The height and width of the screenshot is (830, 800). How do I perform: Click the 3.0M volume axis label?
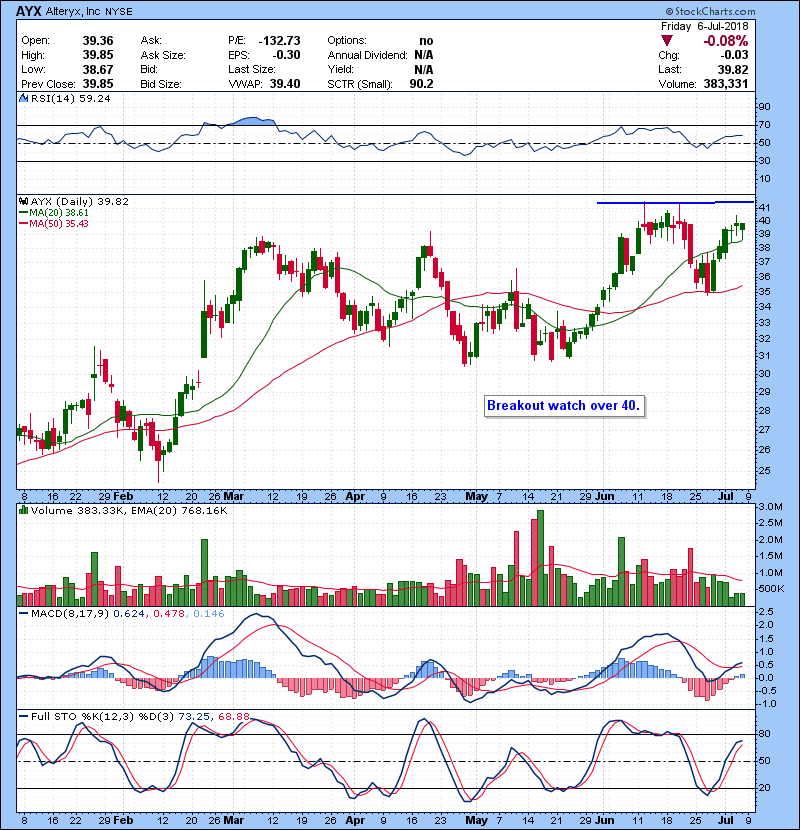point(770,507)
